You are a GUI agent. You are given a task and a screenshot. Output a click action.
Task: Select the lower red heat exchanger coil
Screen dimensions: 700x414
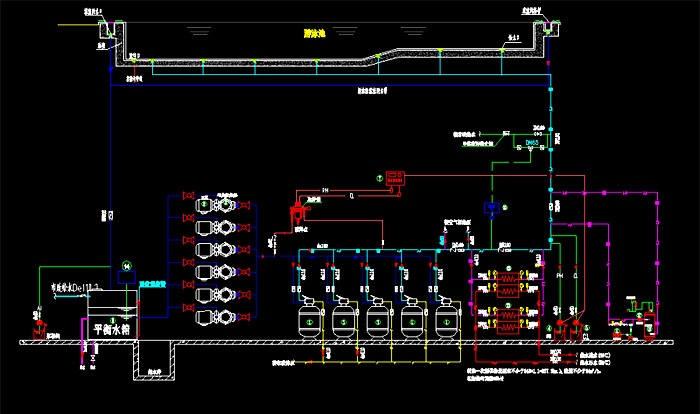pos(508,313)
